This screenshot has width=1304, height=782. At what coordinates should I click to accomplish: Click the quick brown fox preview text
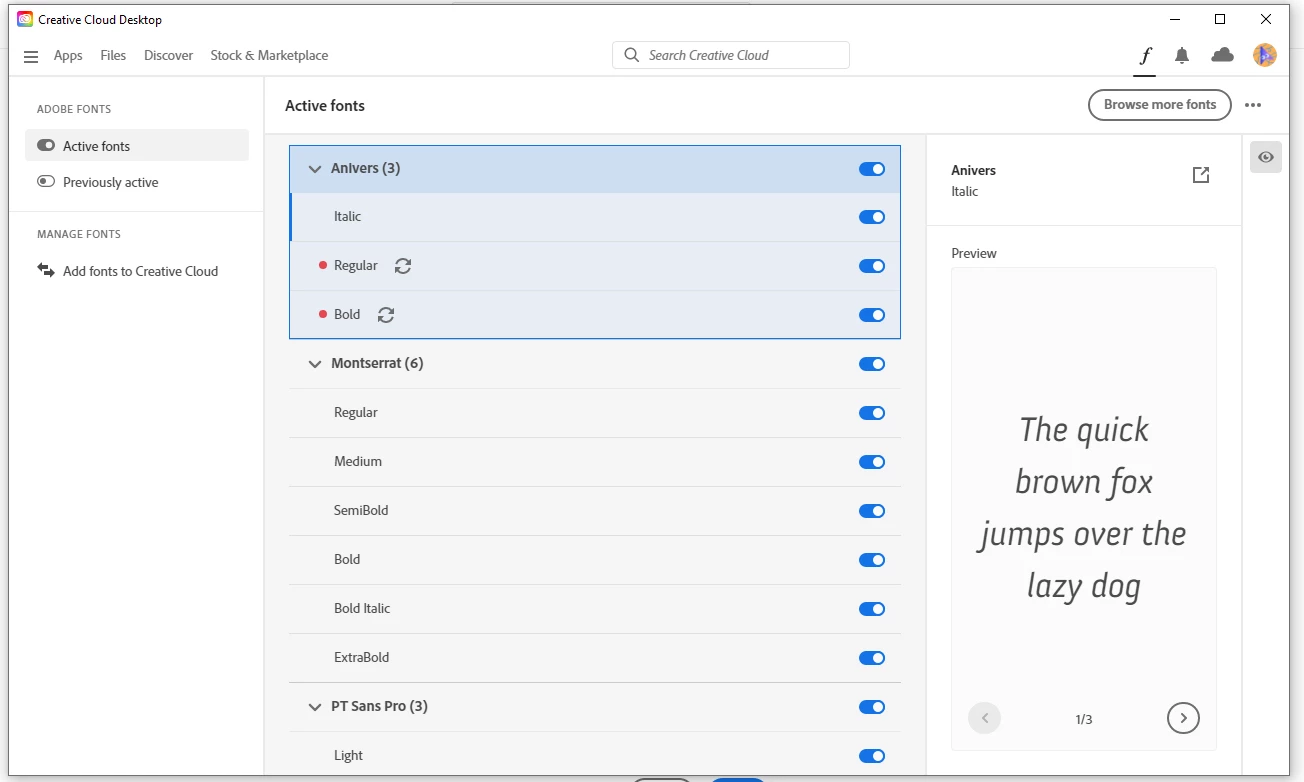click(x=1084, y=508)
